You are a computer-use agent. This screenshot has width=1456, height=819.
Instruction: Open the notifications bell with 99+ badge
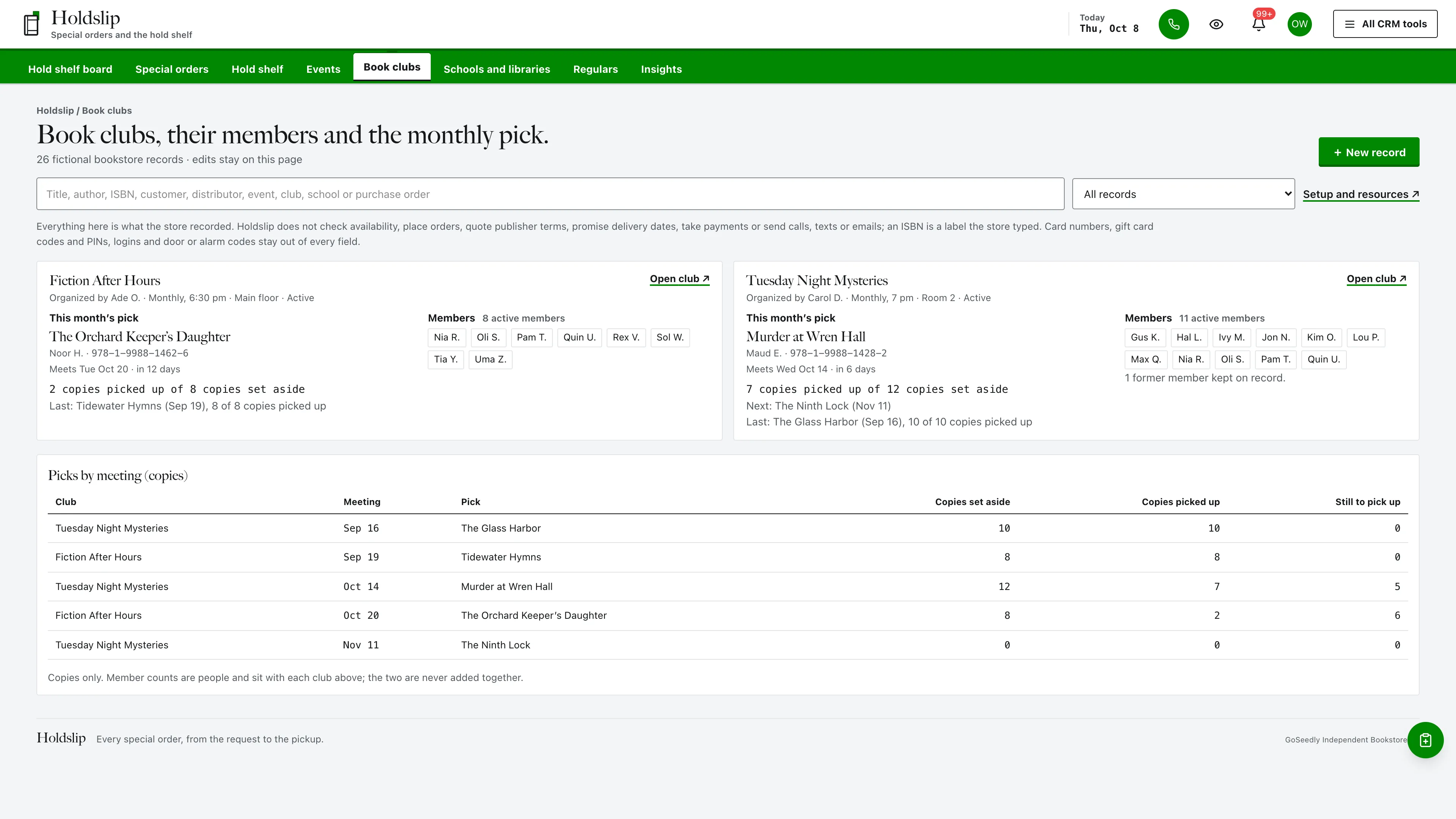[1258, 24]
